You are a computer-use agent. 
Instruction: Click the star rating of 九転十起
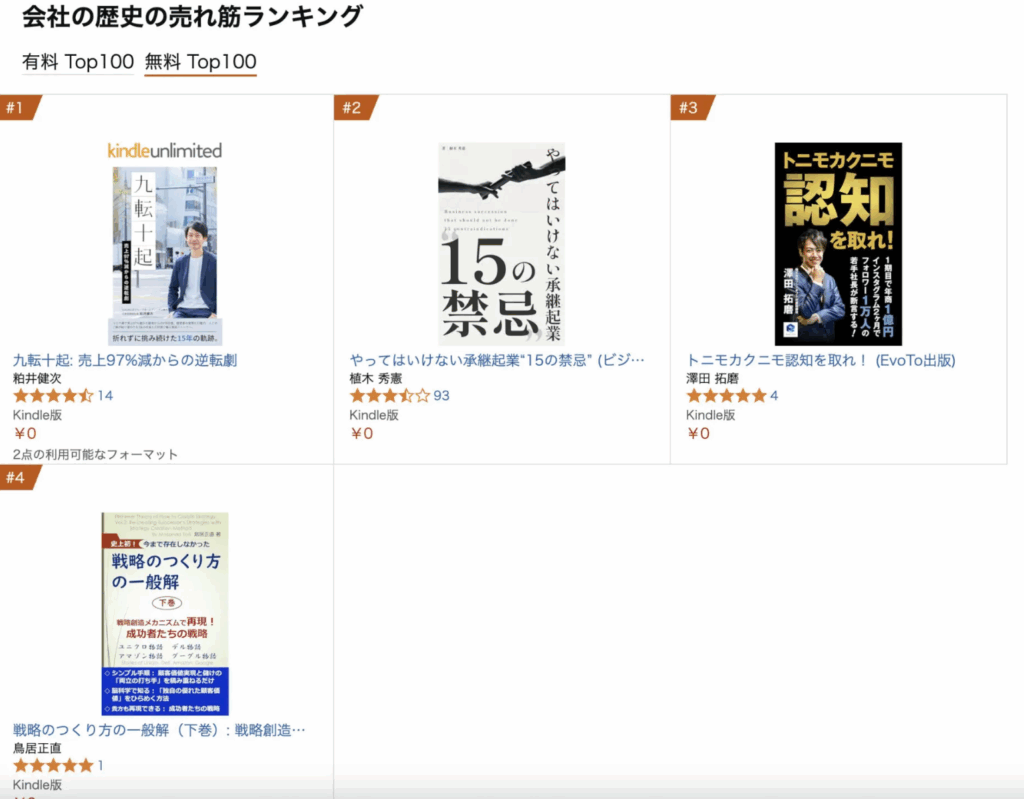(x=54, y=395)
